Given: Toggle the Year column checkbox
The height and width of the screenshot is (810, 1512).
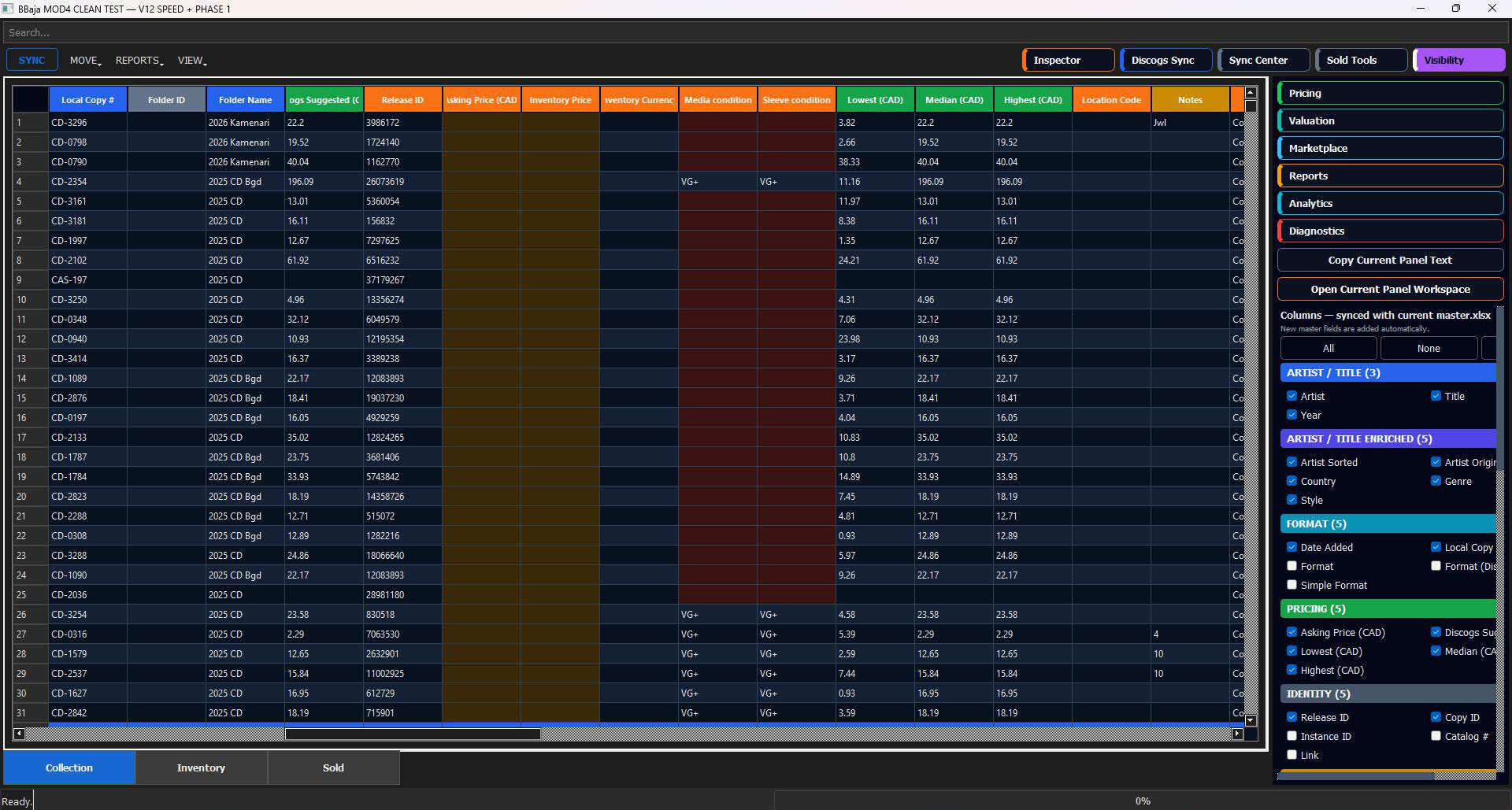Looking at the screenshot, I should tap(1291, 415).
